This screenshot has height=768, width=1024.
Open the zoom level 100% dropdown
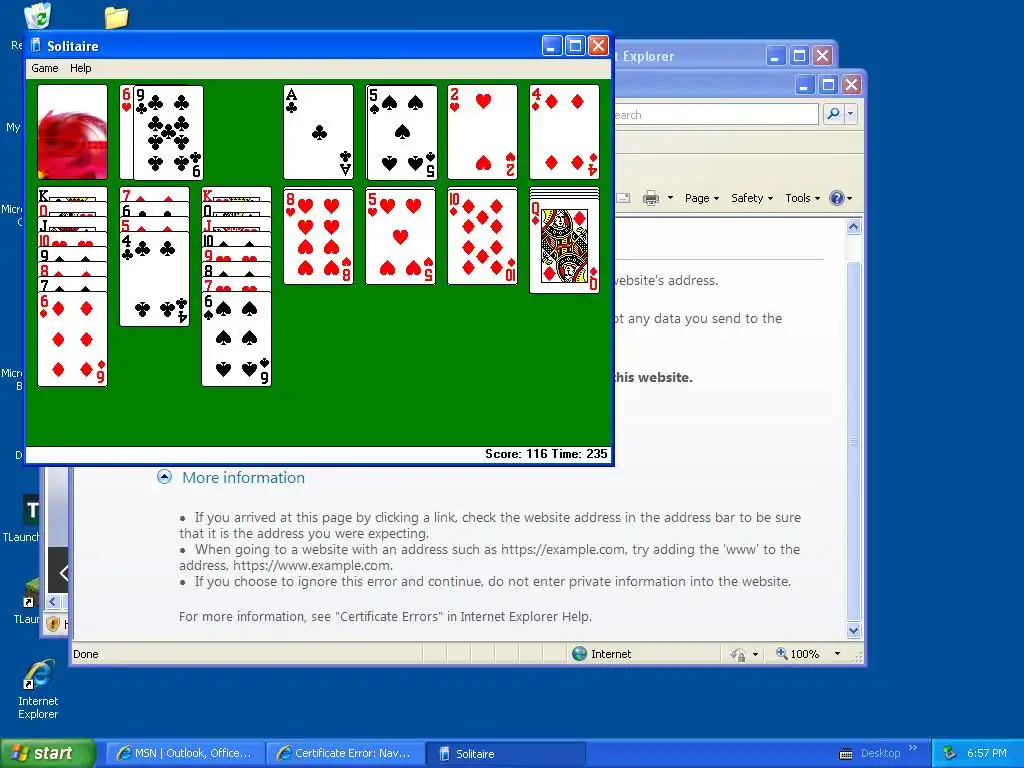point(837,654)
